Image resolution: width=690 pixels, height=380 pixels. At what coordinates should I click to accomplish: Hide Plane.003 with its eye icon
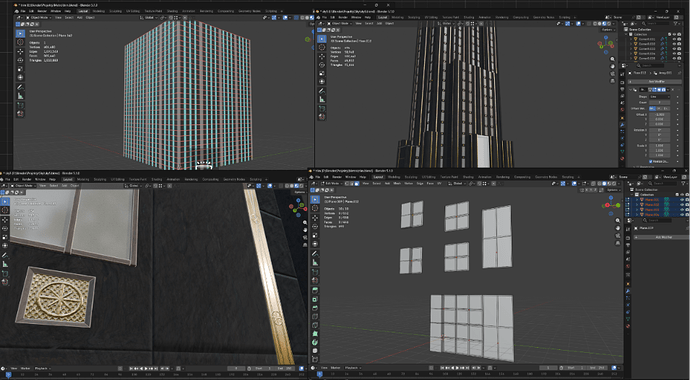pos(682,210)
